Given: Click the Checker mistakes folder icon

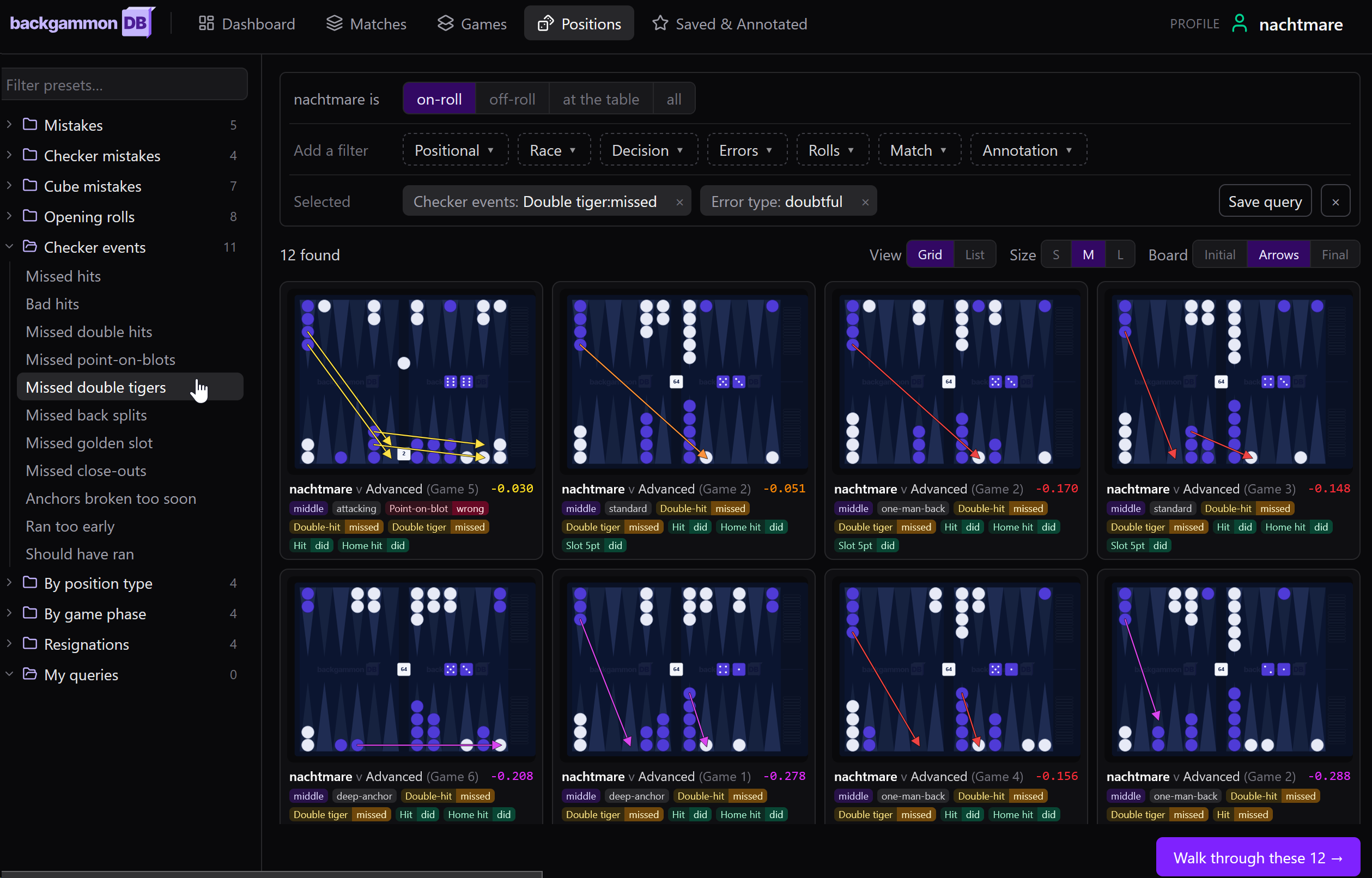Looking at the screenshot, I should point(29,155).
